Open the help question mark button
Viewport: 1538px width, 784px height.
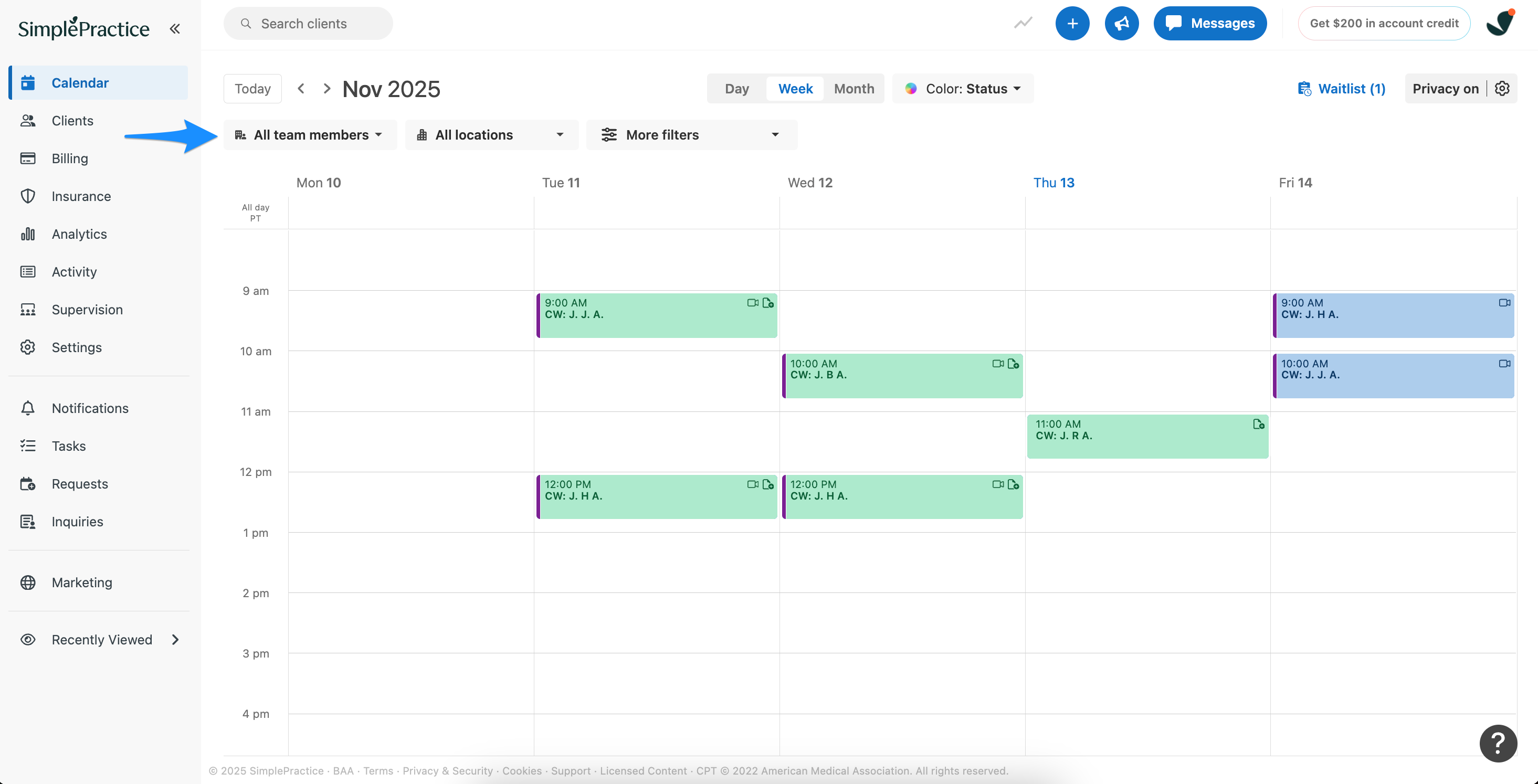1498,744
